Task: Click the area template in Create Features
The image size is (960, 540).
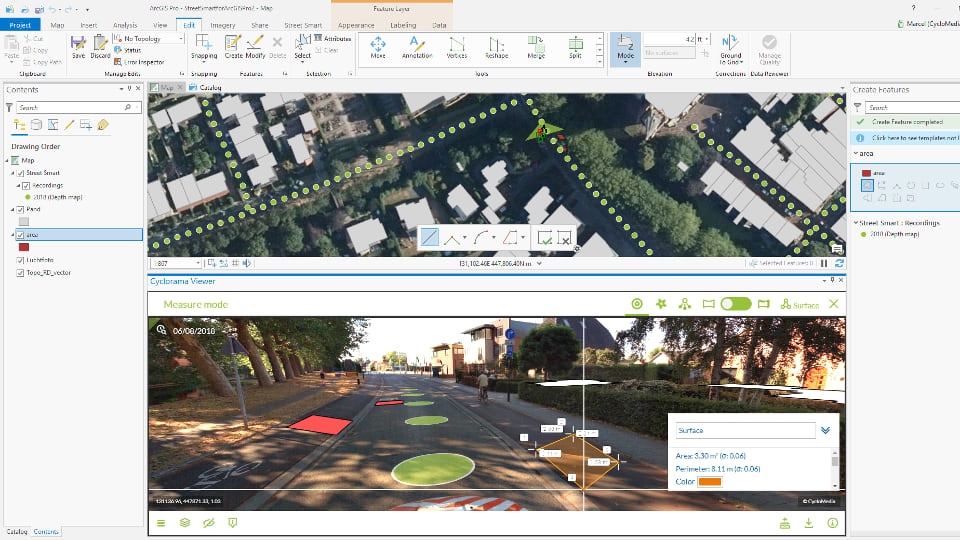Action: [x=873, y=173]
